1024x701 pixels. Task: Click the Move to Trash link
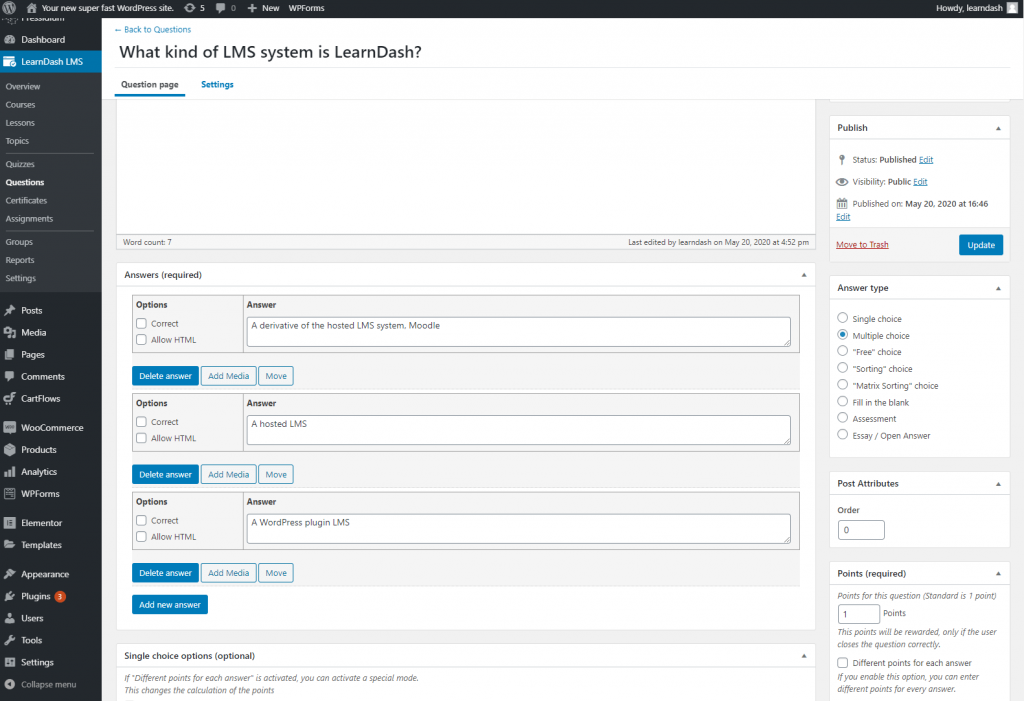tap(862, 245)
